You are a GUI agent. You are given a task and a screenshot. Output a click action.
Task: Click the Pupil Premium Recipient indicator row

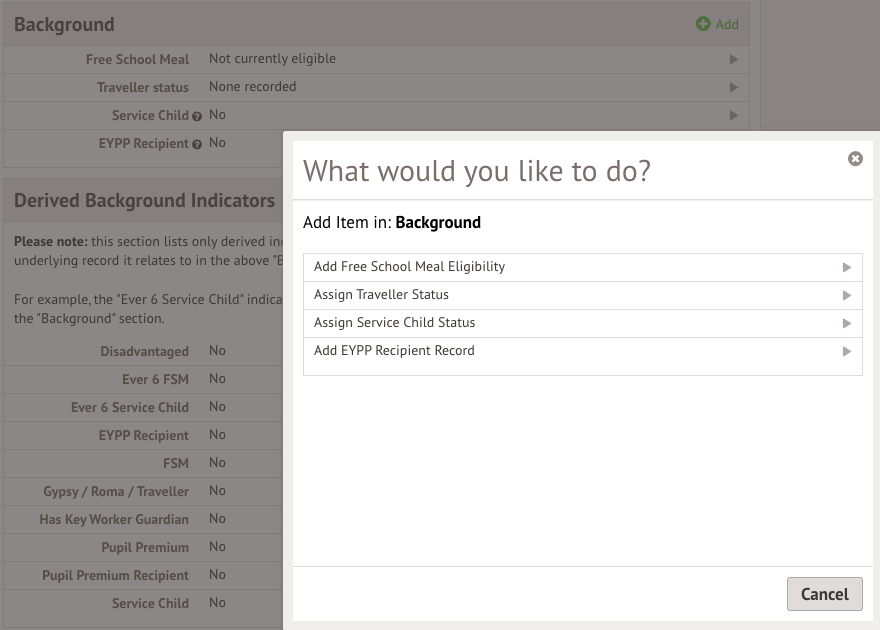pos(116,575)
